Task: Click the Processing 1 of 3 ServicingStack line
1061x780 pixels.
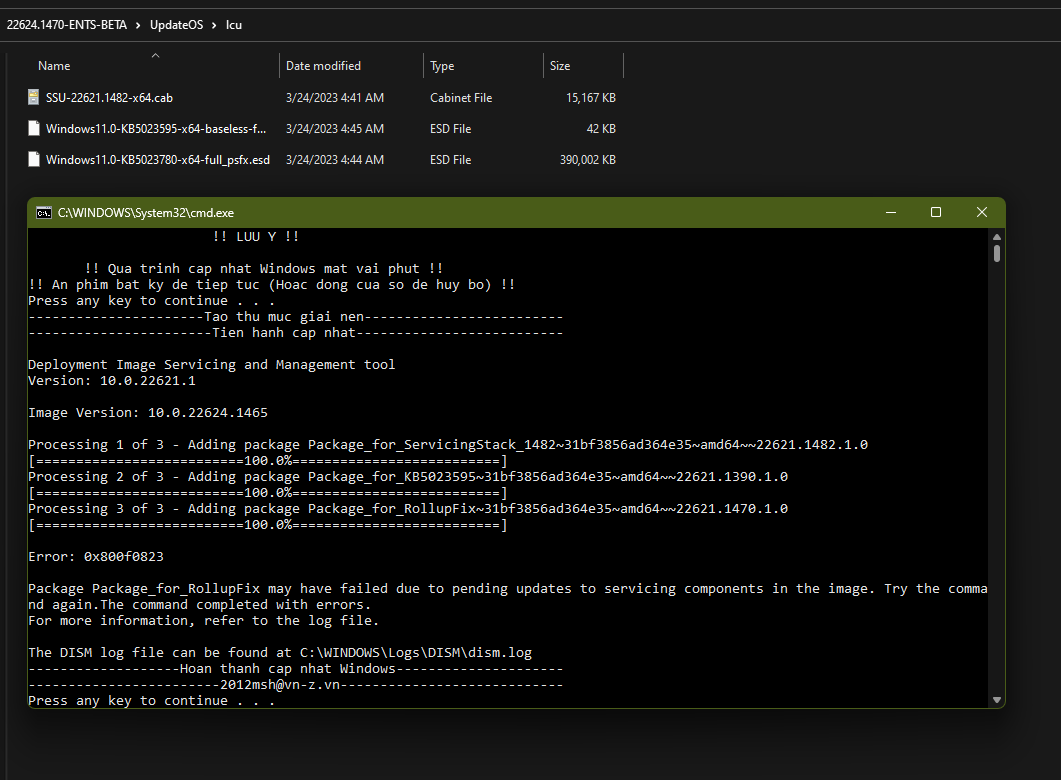Action: 447,444
